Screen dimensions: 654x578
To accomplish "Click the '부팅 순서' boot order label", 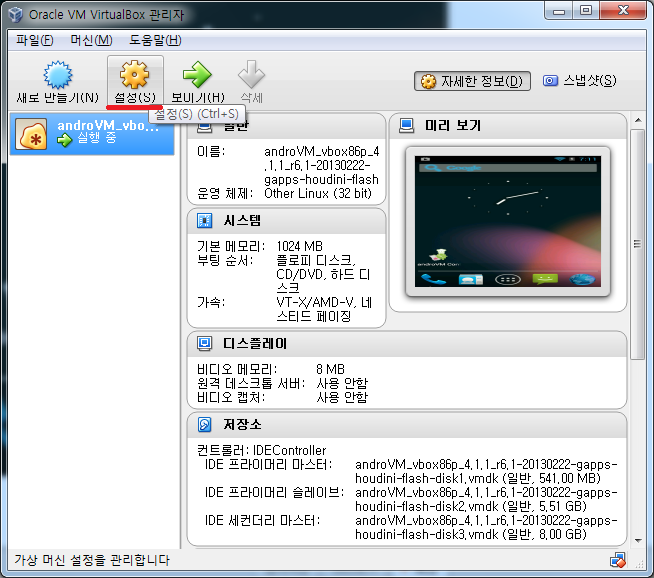I will click(225, 260).
